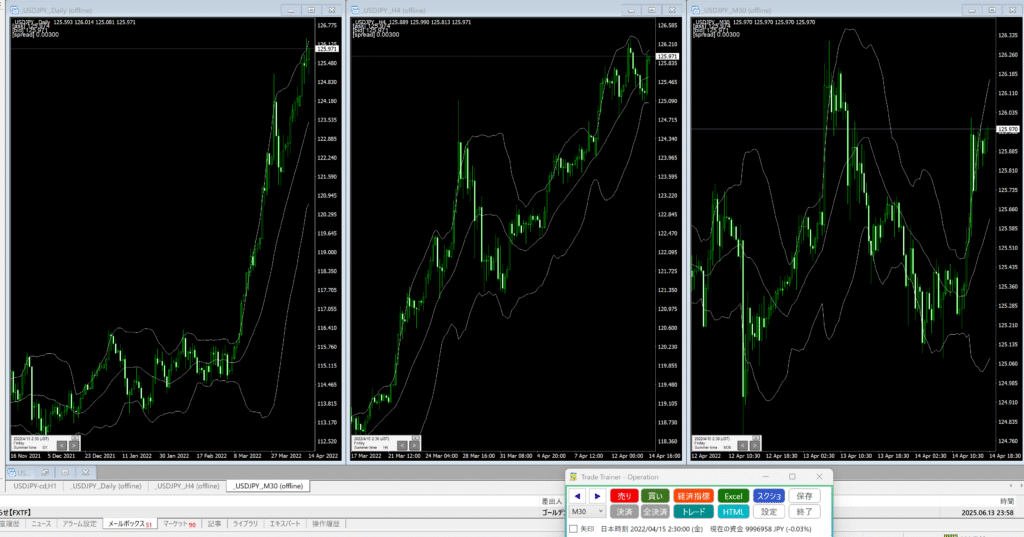The width and height of the screenshot is (1024, 537).
Task: Maximize the _USDJPY_H4 chart window
Action: [652, 10]
